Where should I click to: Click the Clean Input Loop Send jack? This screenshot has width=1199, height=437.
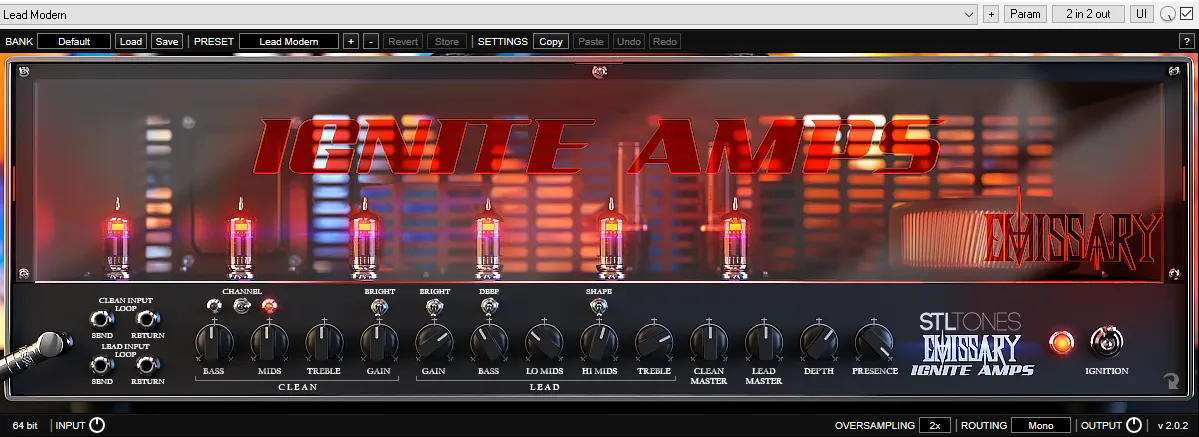click(99, 319)
